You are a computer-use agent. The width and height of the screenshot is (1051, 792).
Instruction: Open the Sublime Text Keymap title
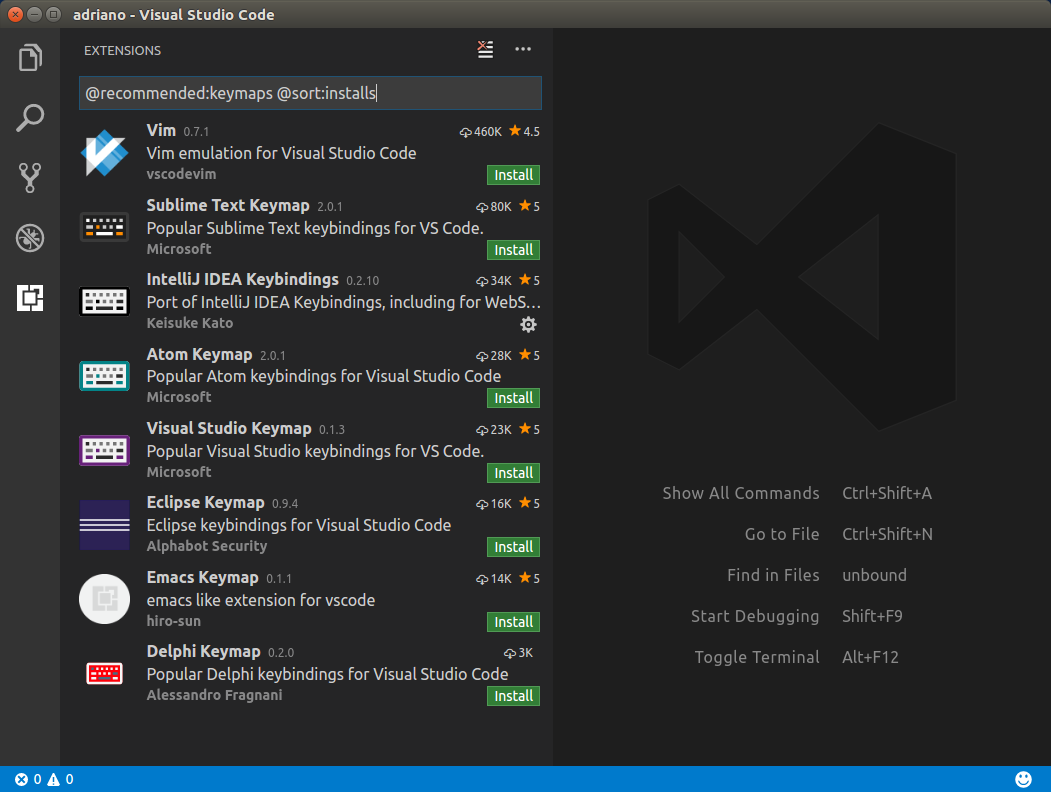point(228,205)
